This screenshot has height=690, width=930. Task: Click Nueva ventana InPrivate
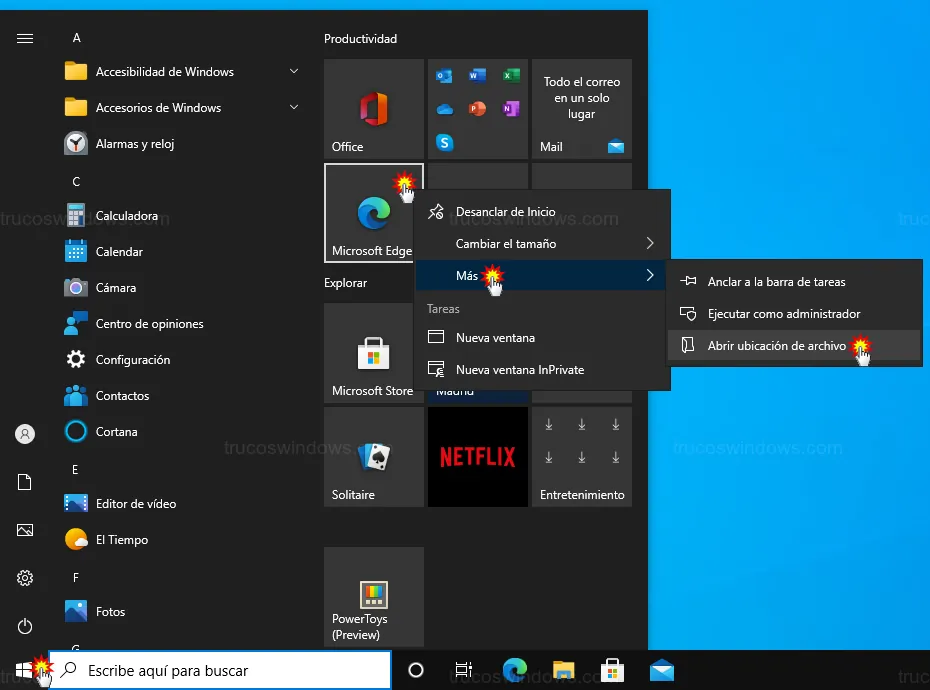(519, 370)
